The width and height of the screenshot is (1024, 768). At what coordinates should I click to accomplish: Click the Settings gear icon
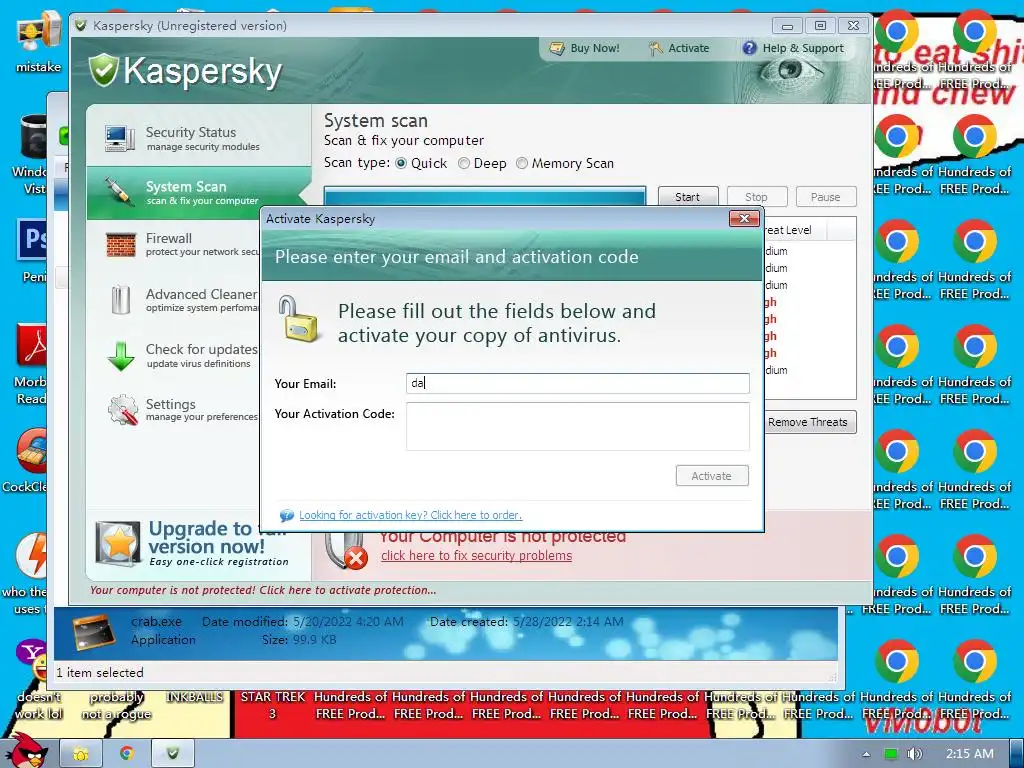tap(123, 410)
